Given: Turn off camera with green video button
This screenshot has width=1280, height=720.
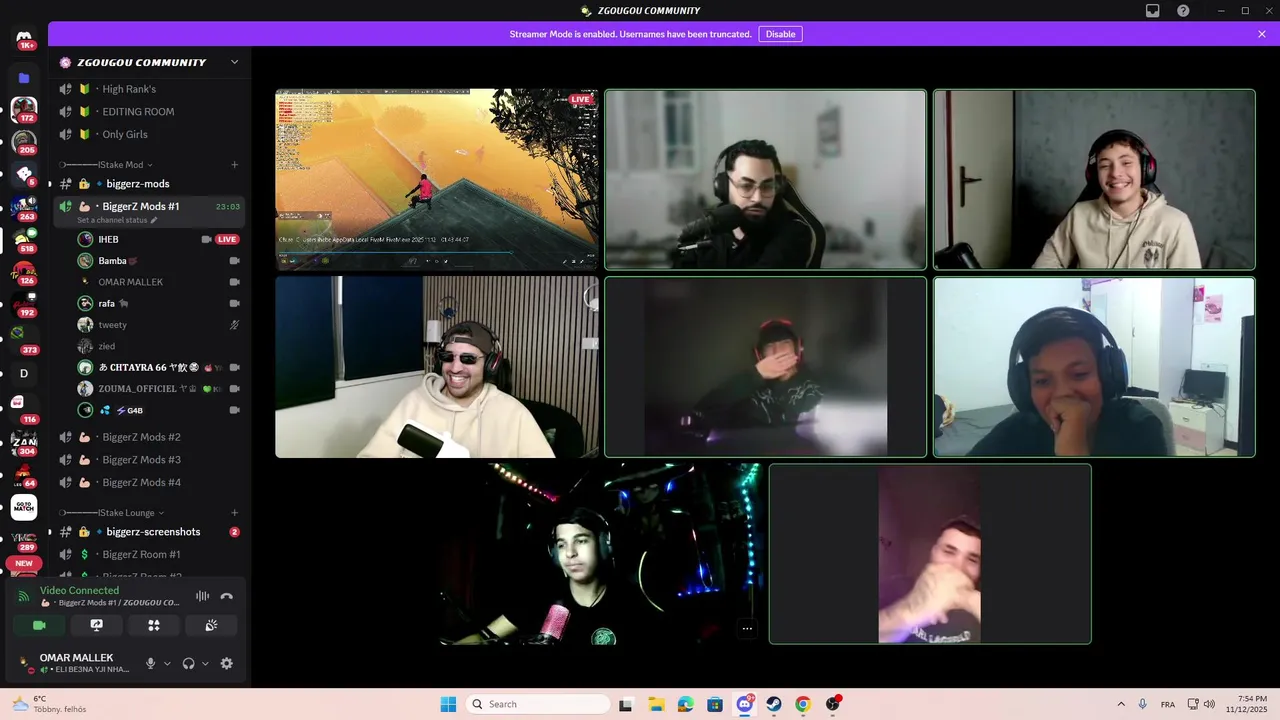Looking at the screenshot, I should pos(39,625).
